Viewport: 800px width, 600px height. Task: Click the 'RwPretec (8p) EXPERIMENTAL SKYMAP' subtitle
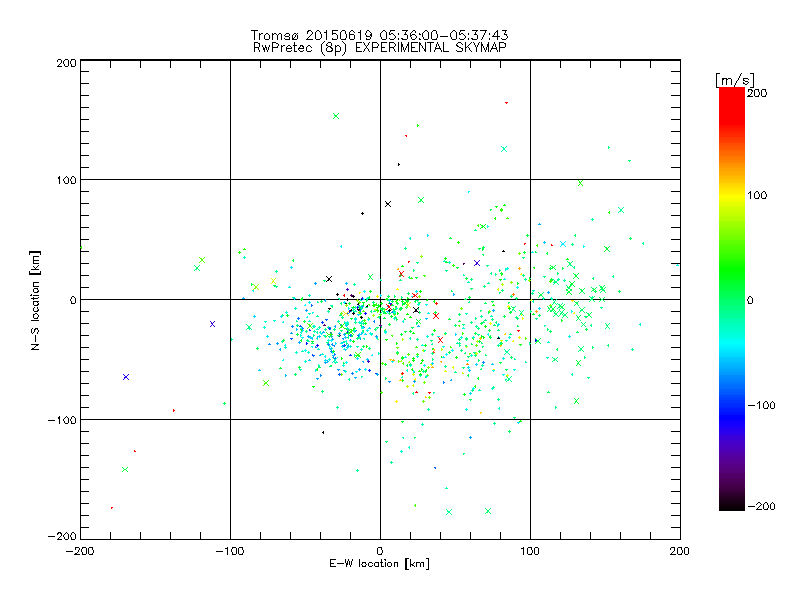[380, 48]
